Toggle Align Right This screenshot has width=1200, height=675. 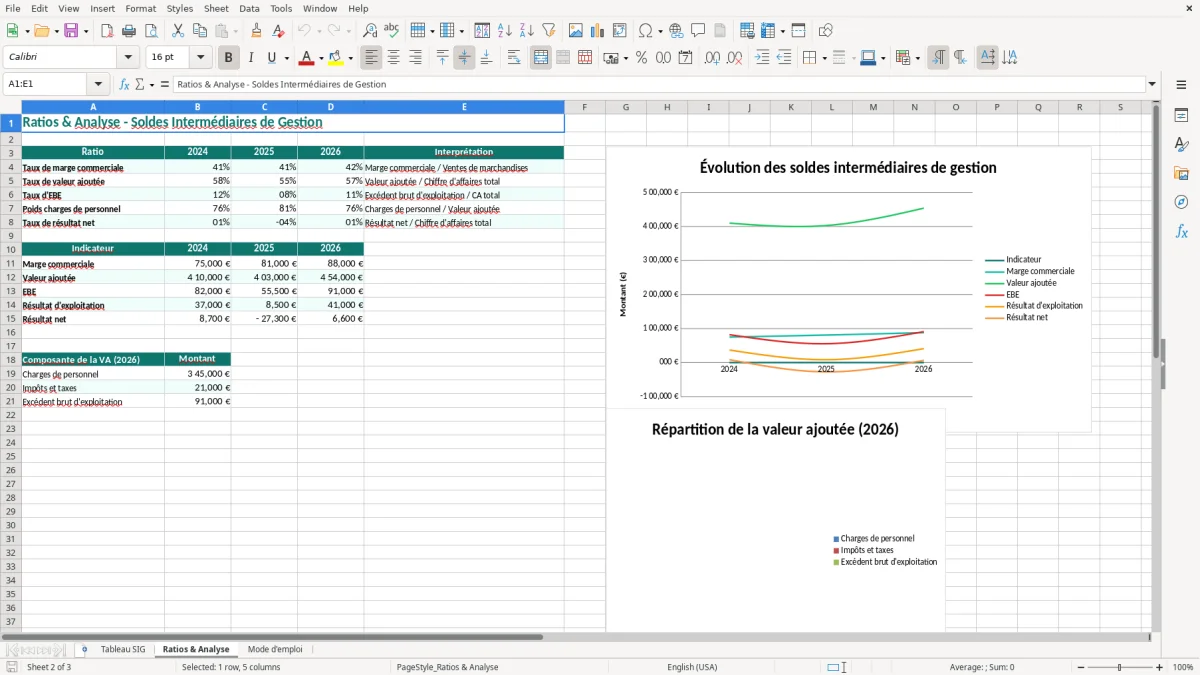[416, 58]
